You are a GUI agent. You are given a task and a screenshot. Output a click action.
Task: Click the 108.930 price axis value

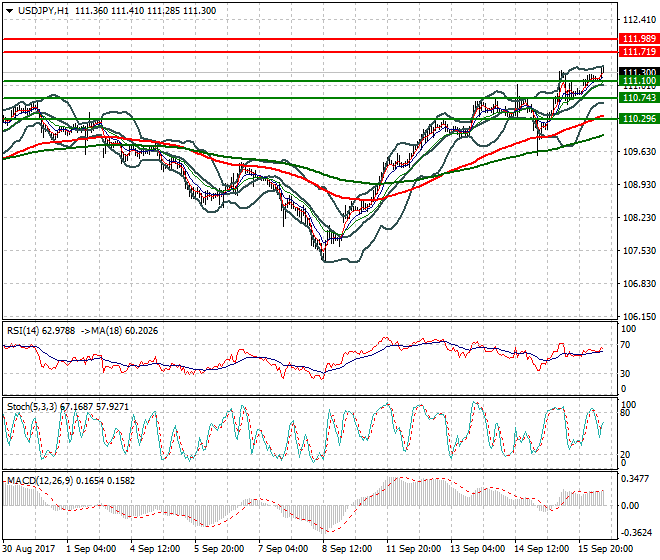(x=639, y=184)
